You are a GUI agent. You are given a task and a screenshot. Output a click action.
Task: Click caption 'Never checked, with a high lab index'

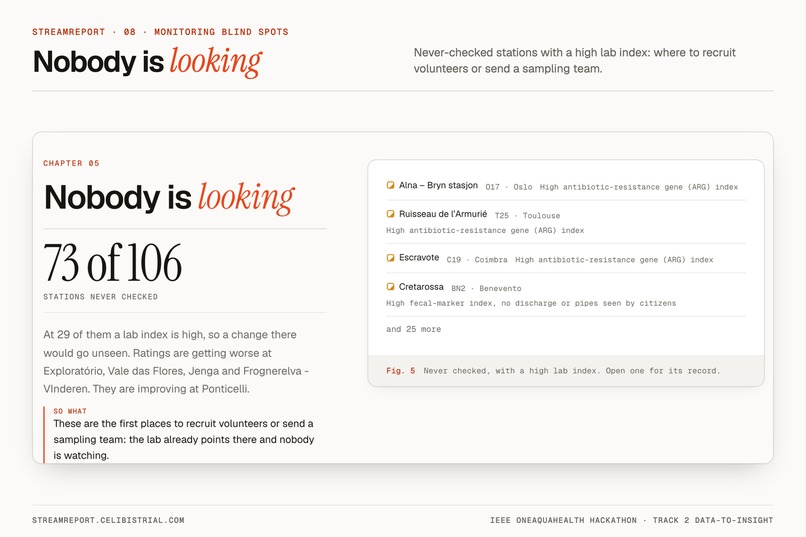(x=572, y=371)
